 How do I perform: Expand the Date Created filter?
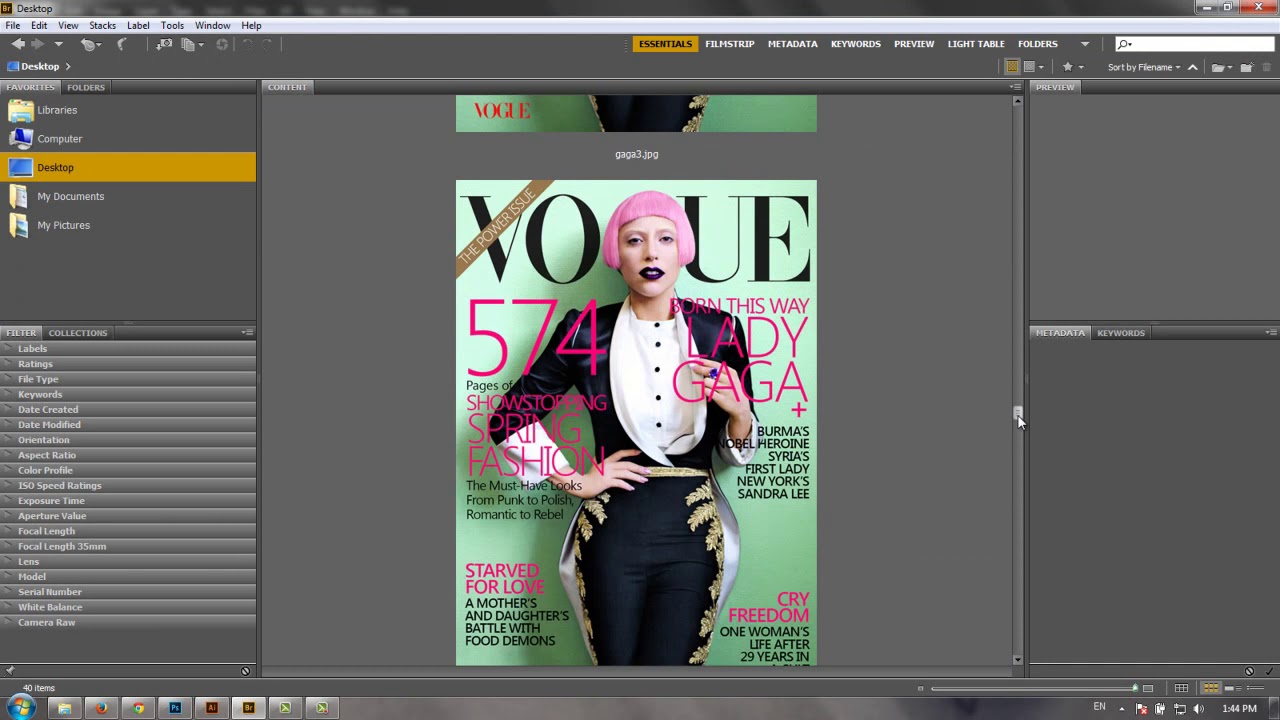128,409
